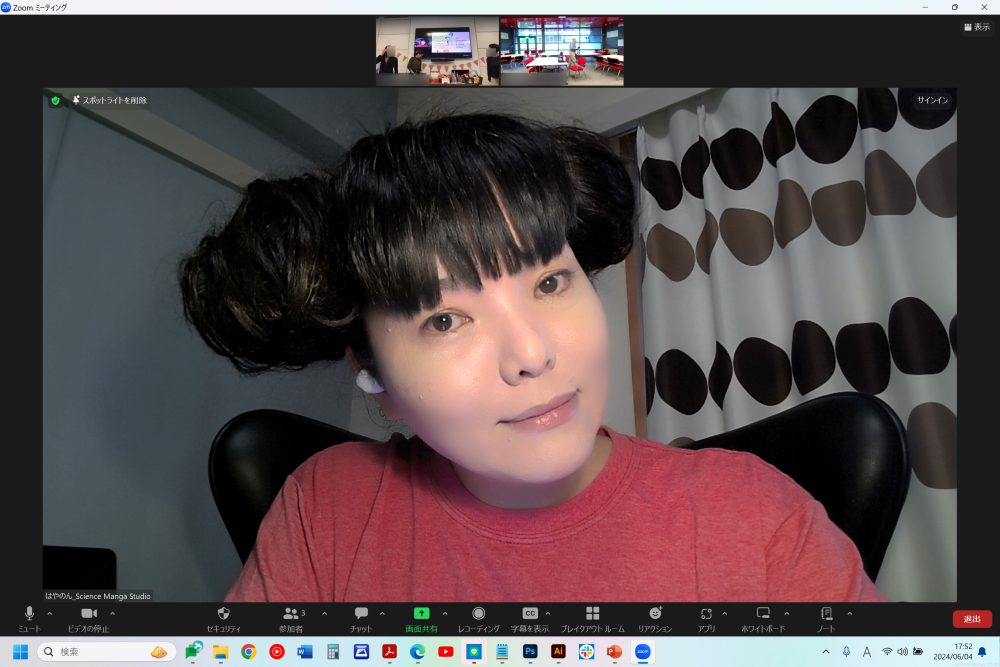Open the Notes (ノート) icon
Screen dimensions: 1000x667
tap(826, 614)
